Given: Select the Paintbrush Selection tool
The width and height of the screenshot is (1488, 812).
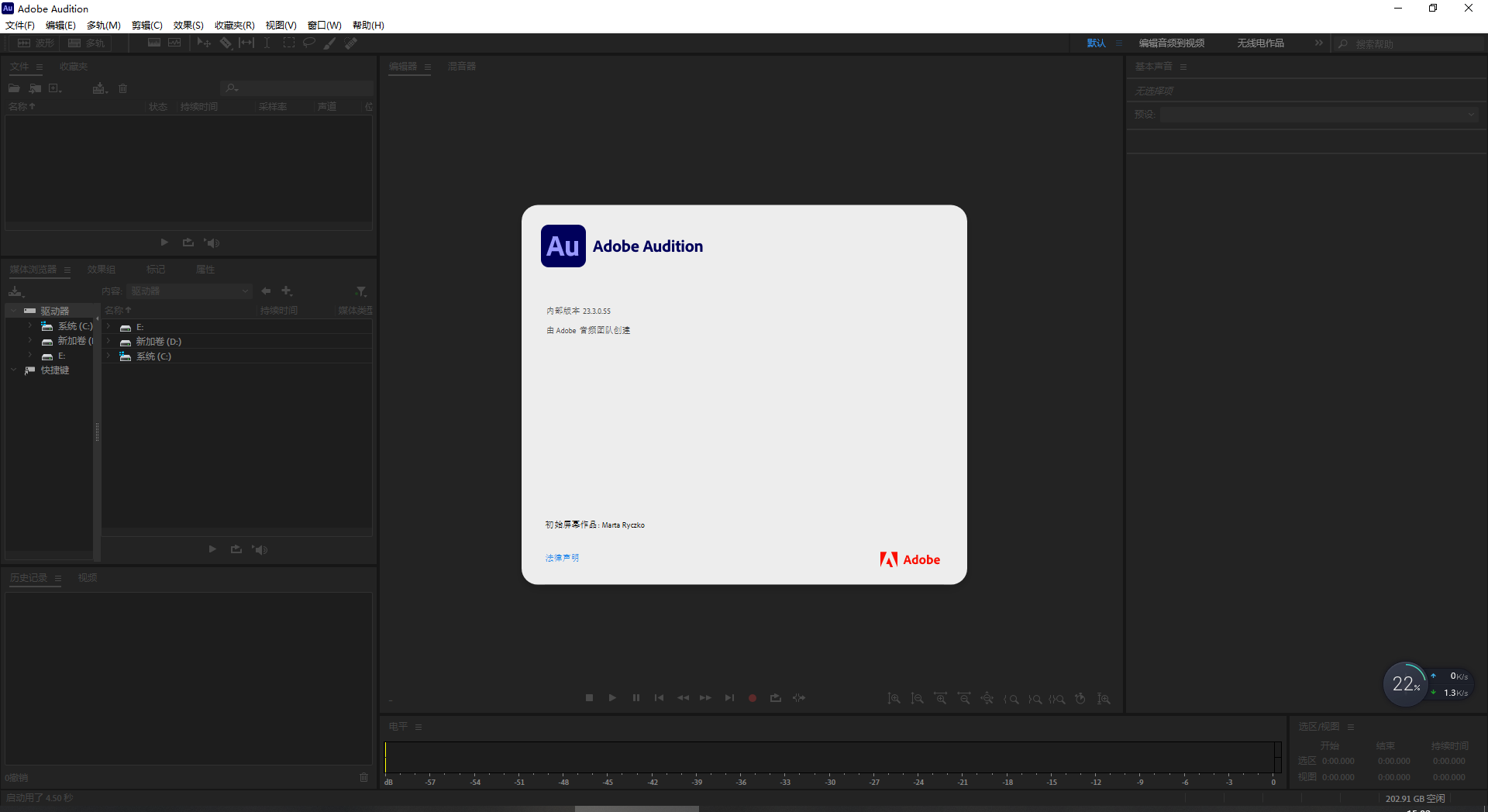Looking at the screenshot, I should tap(329, 43).
